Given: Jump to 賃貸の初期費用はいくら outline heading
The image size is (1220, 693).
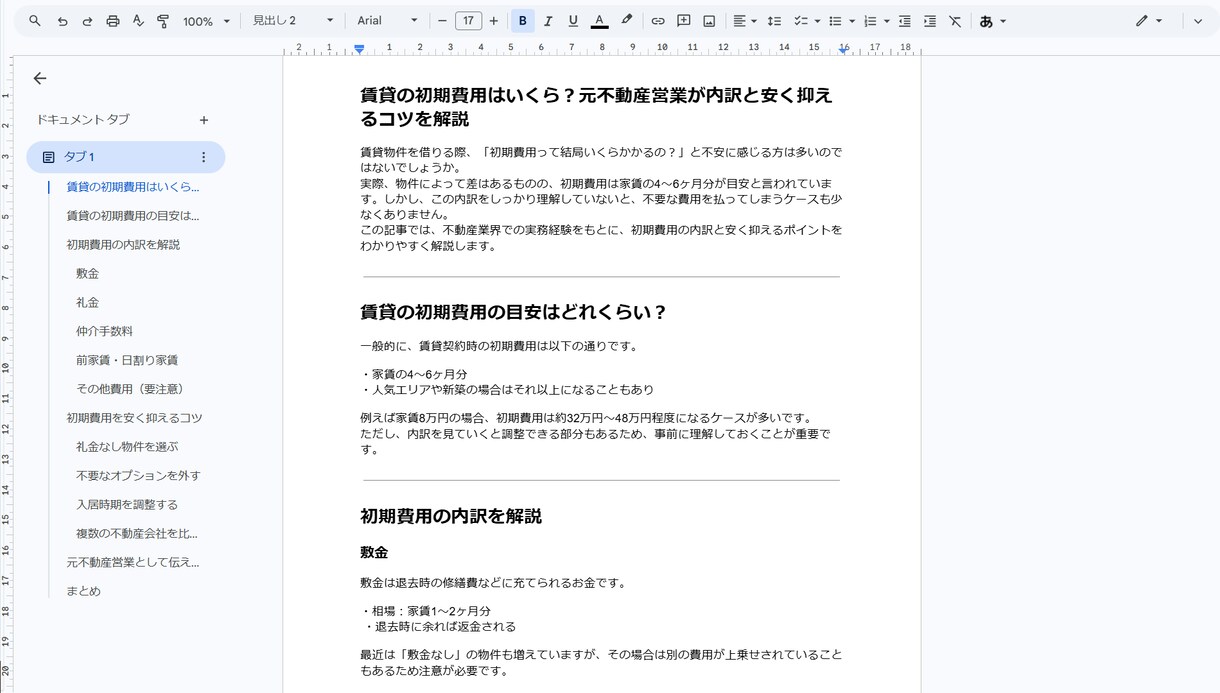Looking at the screenshot, I should (133, 187).
